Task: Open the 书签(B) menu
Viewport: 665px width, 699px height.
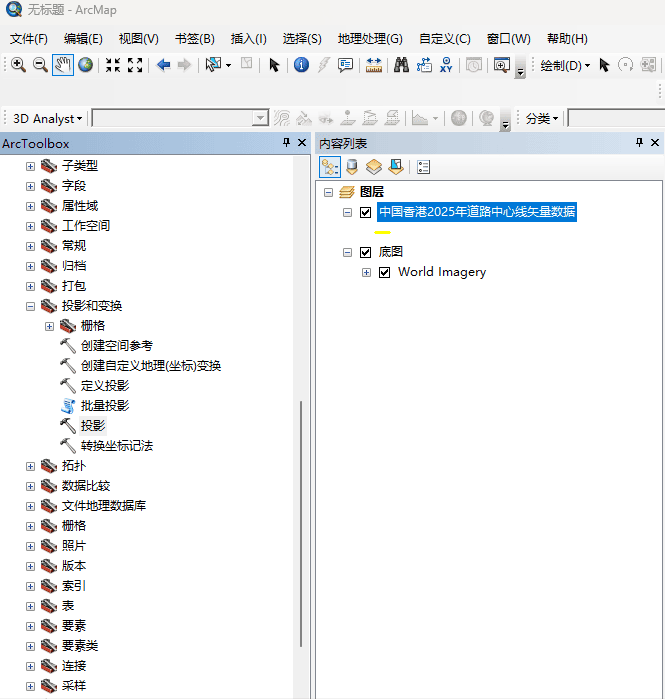Action: coord(195,39)
